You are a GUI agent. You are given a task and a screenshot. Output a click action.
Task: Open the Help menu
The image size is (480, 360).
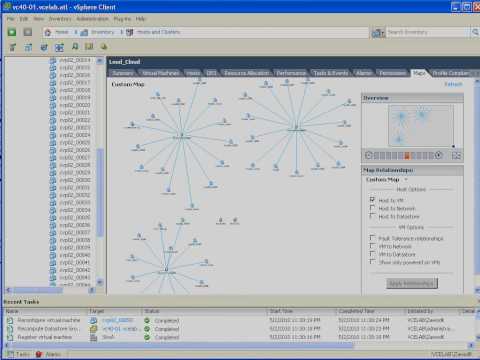[141, 19]
